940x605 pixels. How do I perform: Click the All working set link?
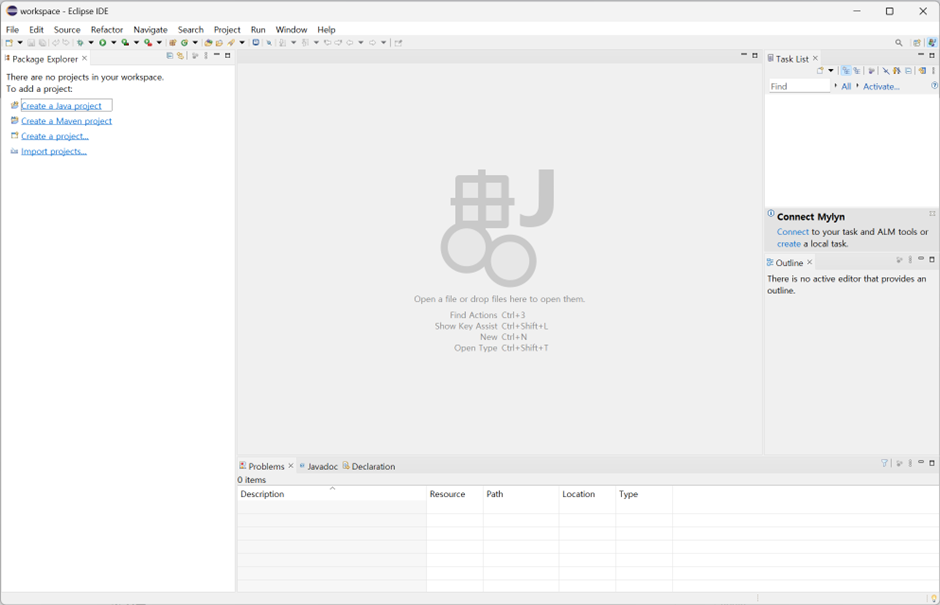pos(846,86)
